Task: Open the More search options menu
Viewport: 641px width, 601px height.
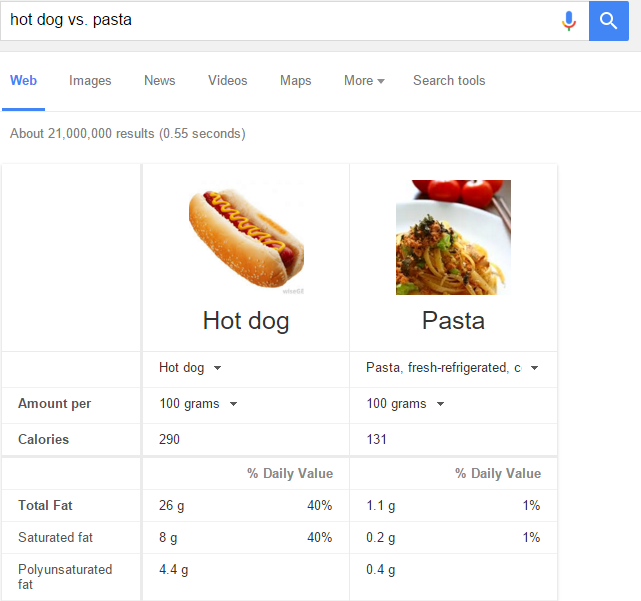Action: (364, 81)
